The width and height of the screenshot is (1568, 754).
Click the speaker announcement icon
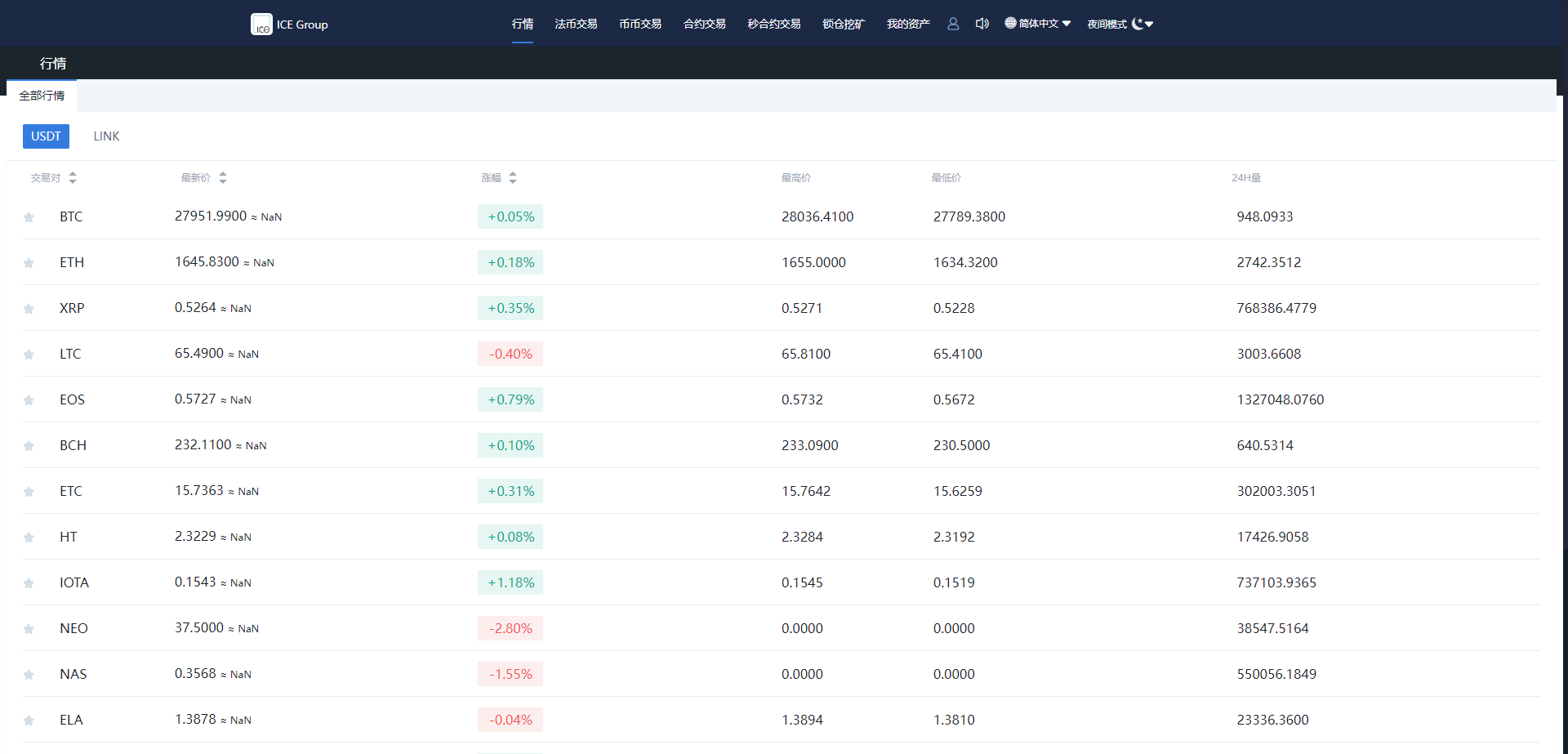click(982, 24)
